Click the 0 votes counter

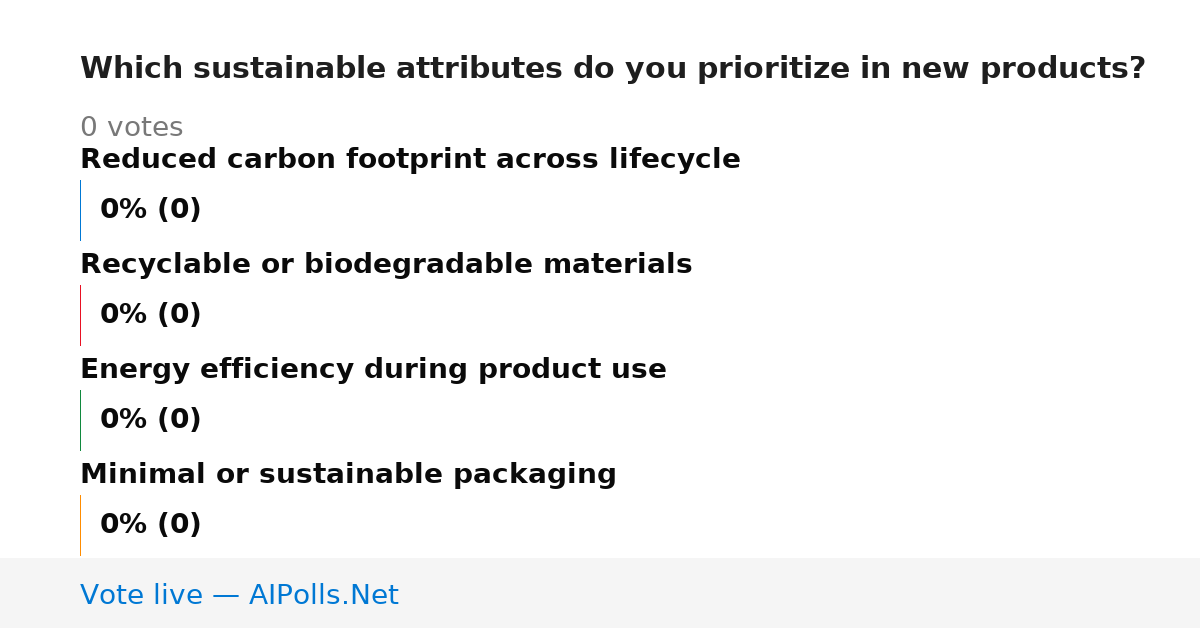131,128
